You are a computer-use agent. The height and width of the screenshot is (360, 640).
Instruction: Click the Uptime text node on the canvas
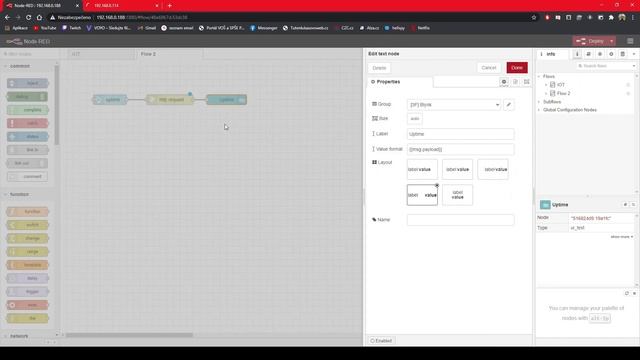(227, 100)
